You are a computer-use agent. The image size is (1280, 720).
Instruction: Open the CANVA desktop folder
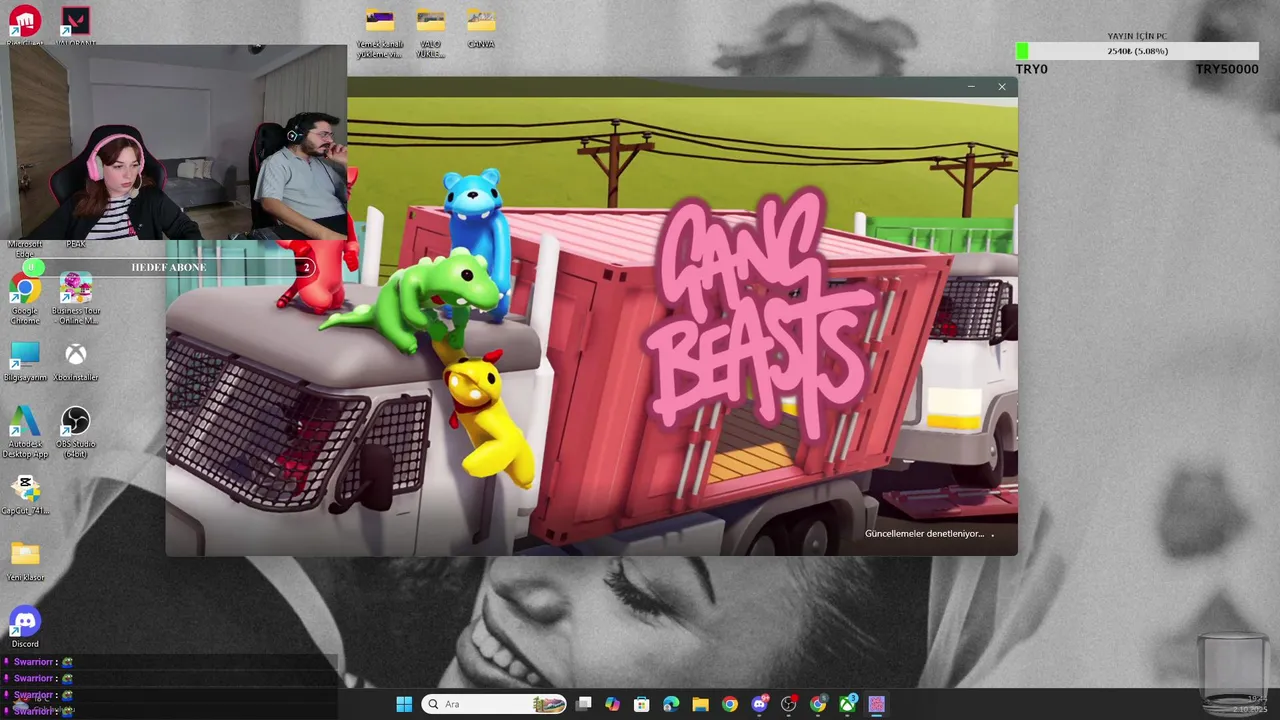[481, 28]
